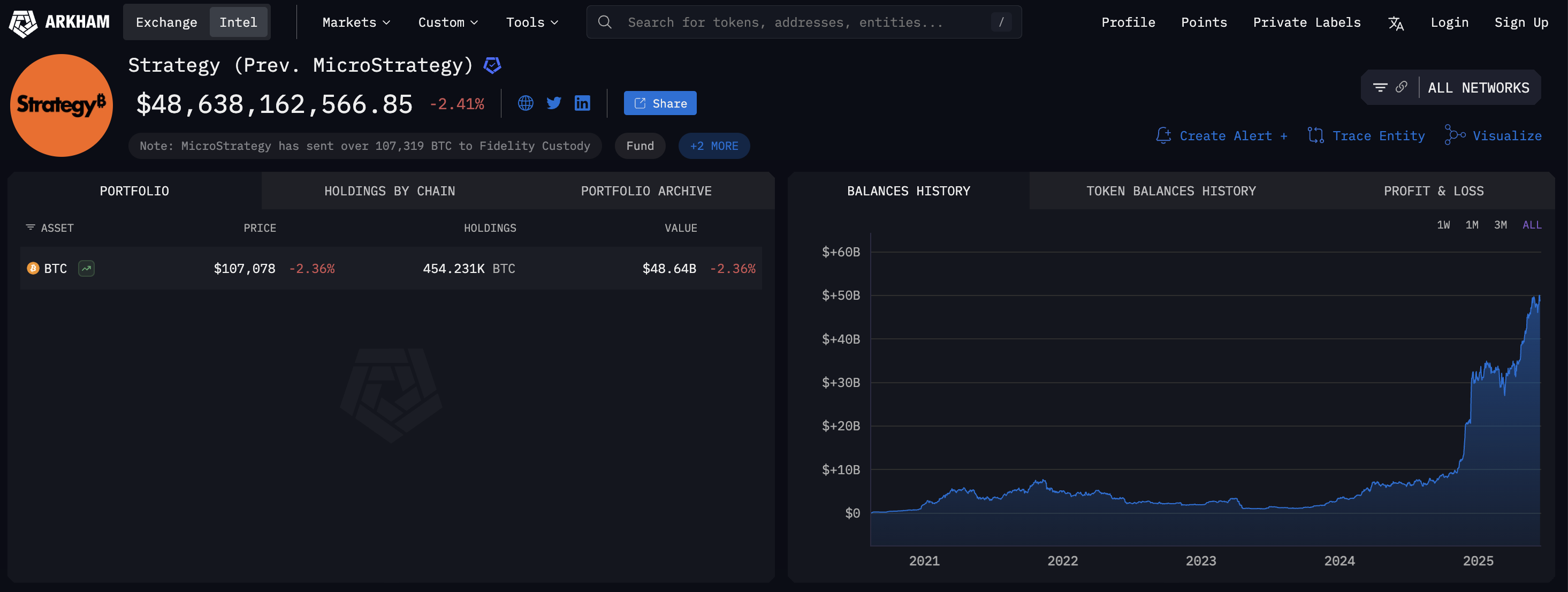Switch to Holdings By Chain tab

coord(390,191)
